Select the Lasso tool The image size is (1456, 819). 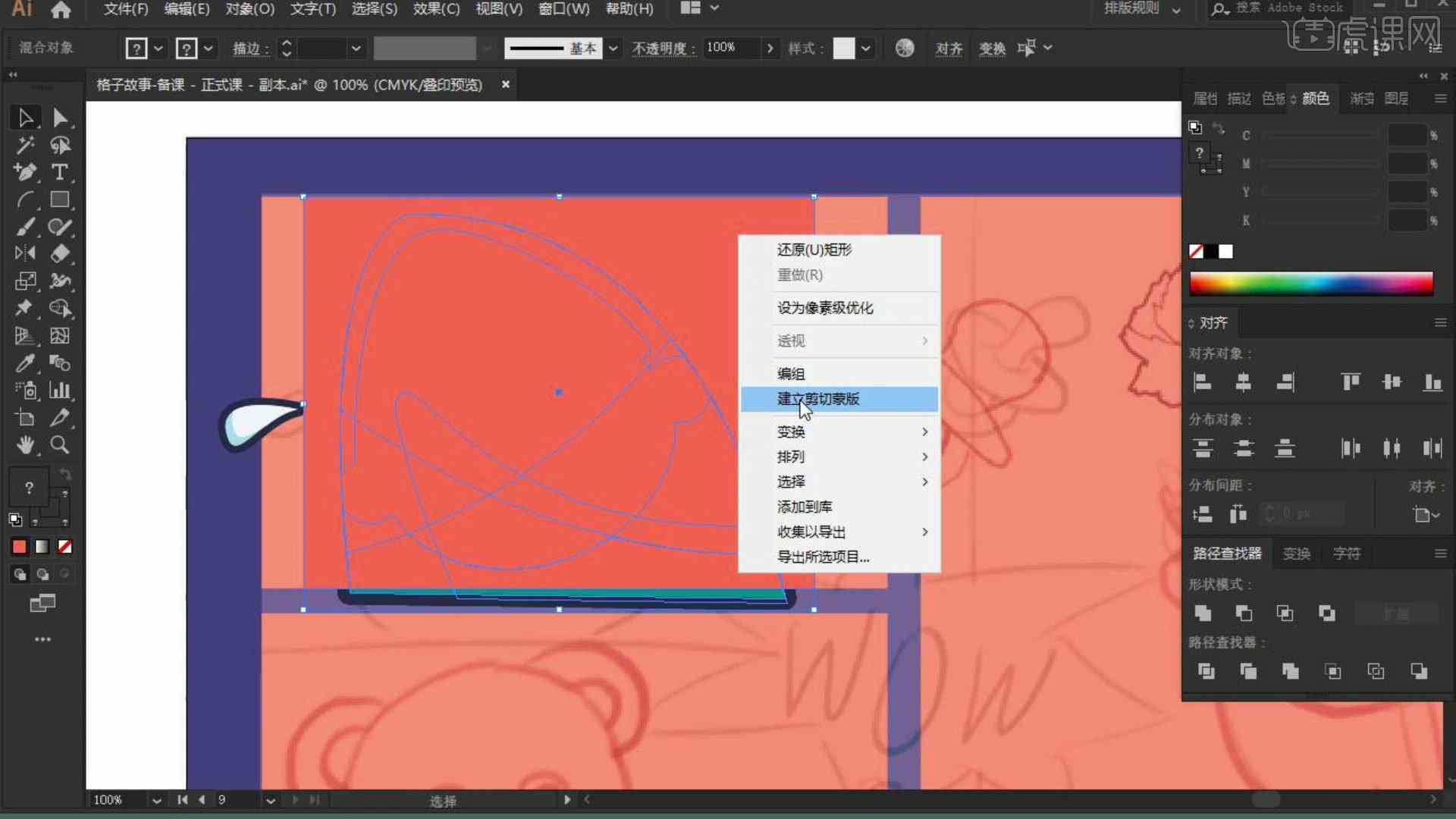[60, 145]
